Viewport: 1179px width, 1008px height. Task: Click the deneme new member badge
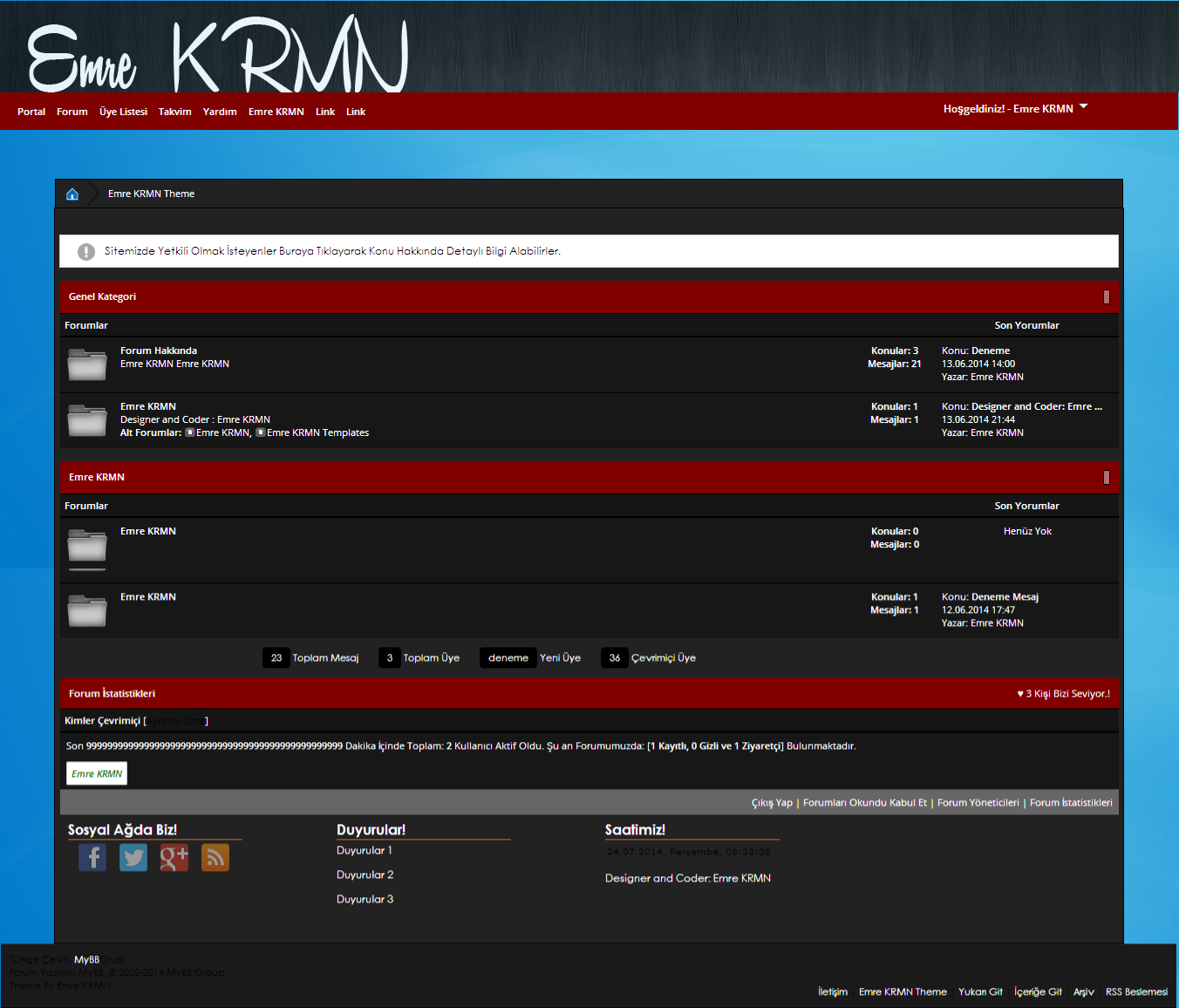(508, 658)
